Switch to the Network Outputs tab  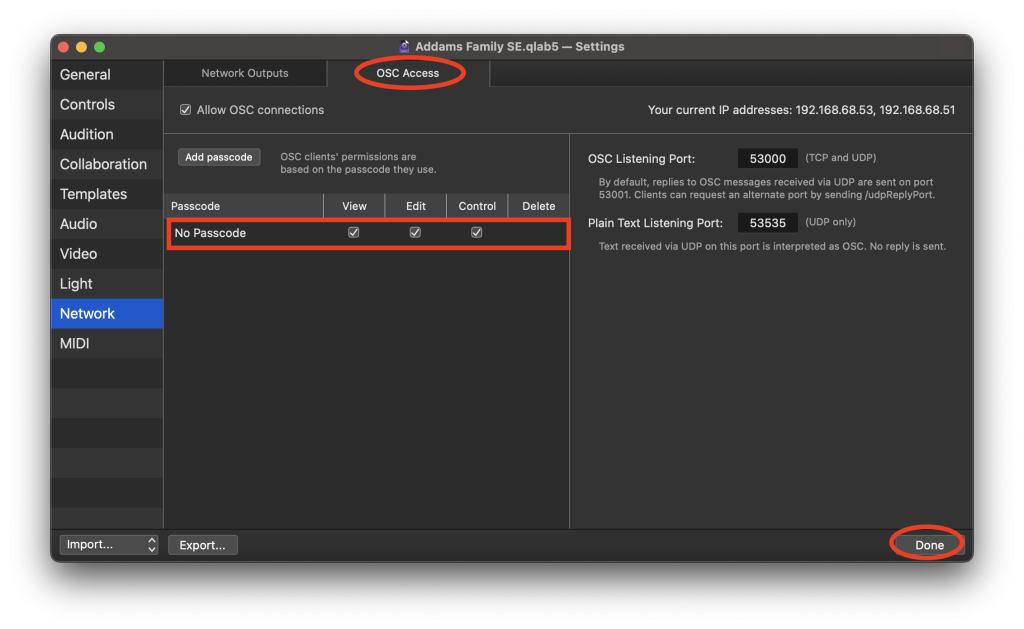click(x=245, y=73)
